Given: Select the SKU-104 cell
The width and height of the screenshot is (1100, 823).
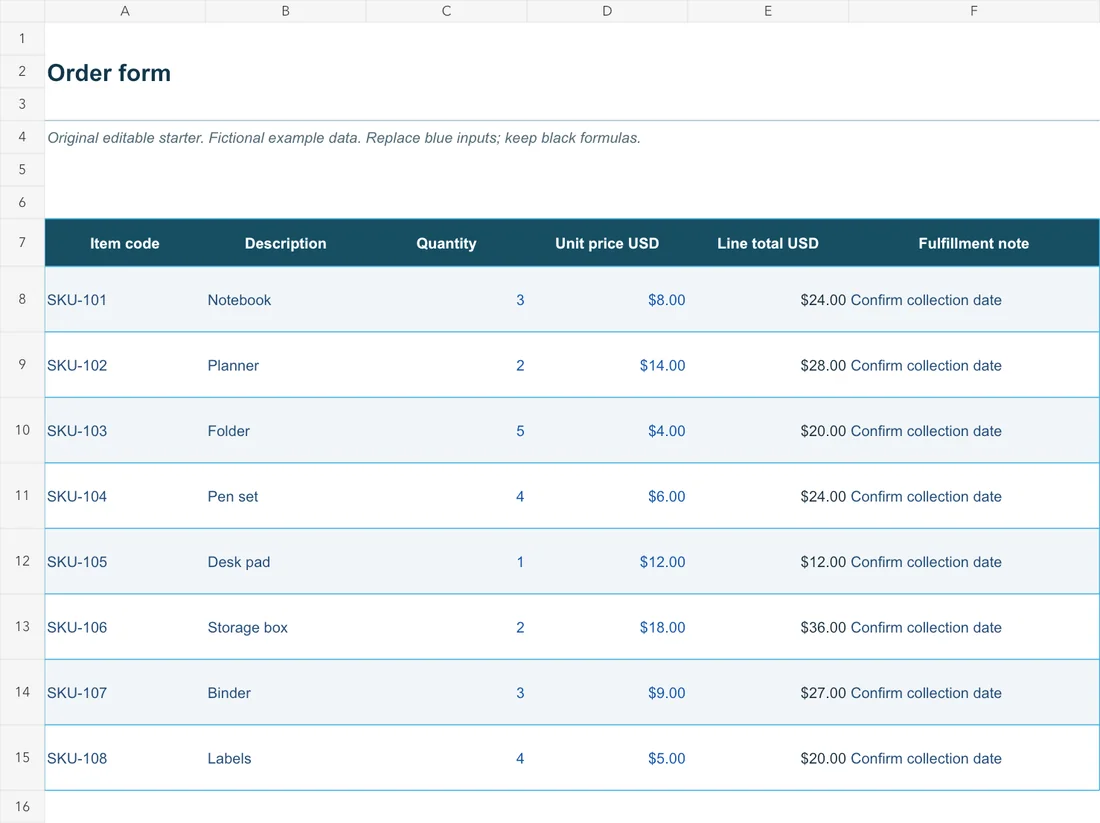Looking at the screenshot, I should [125, 496].
